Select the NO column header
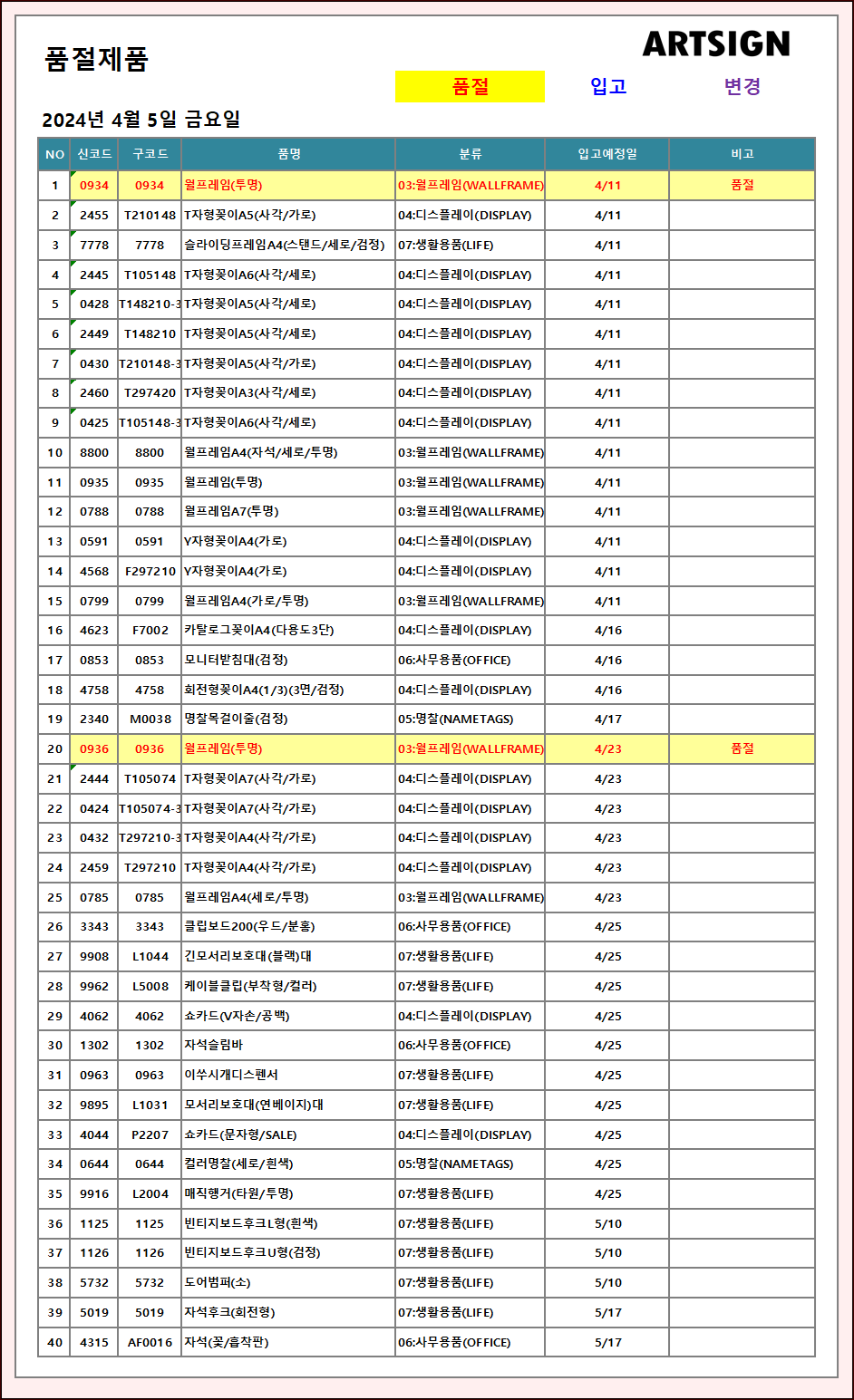 54,154
